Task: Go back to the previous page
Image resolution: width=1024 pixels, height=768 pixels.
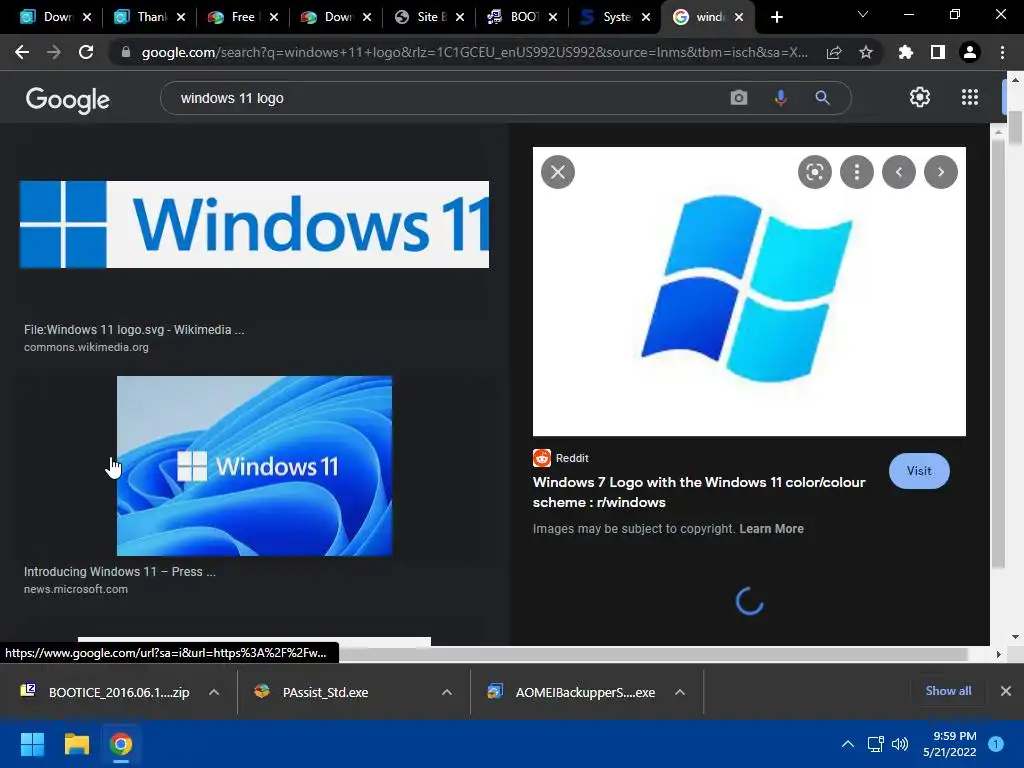Action: pos(22,52)
